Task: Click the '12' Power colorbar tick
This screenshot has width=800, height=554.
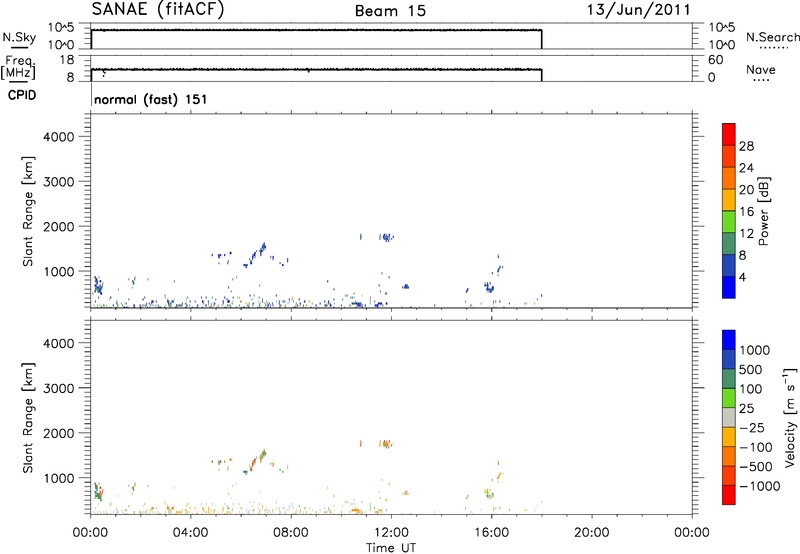Action: tap(746, 234)
